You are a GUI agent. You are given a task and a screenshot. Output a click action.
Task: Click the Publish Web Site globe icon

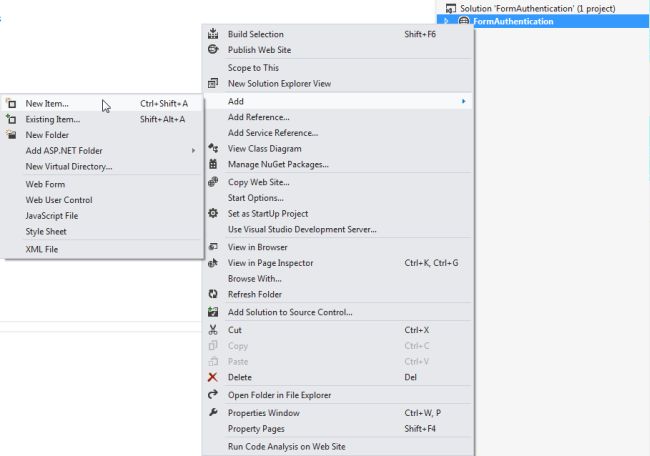tap(212, 49)
